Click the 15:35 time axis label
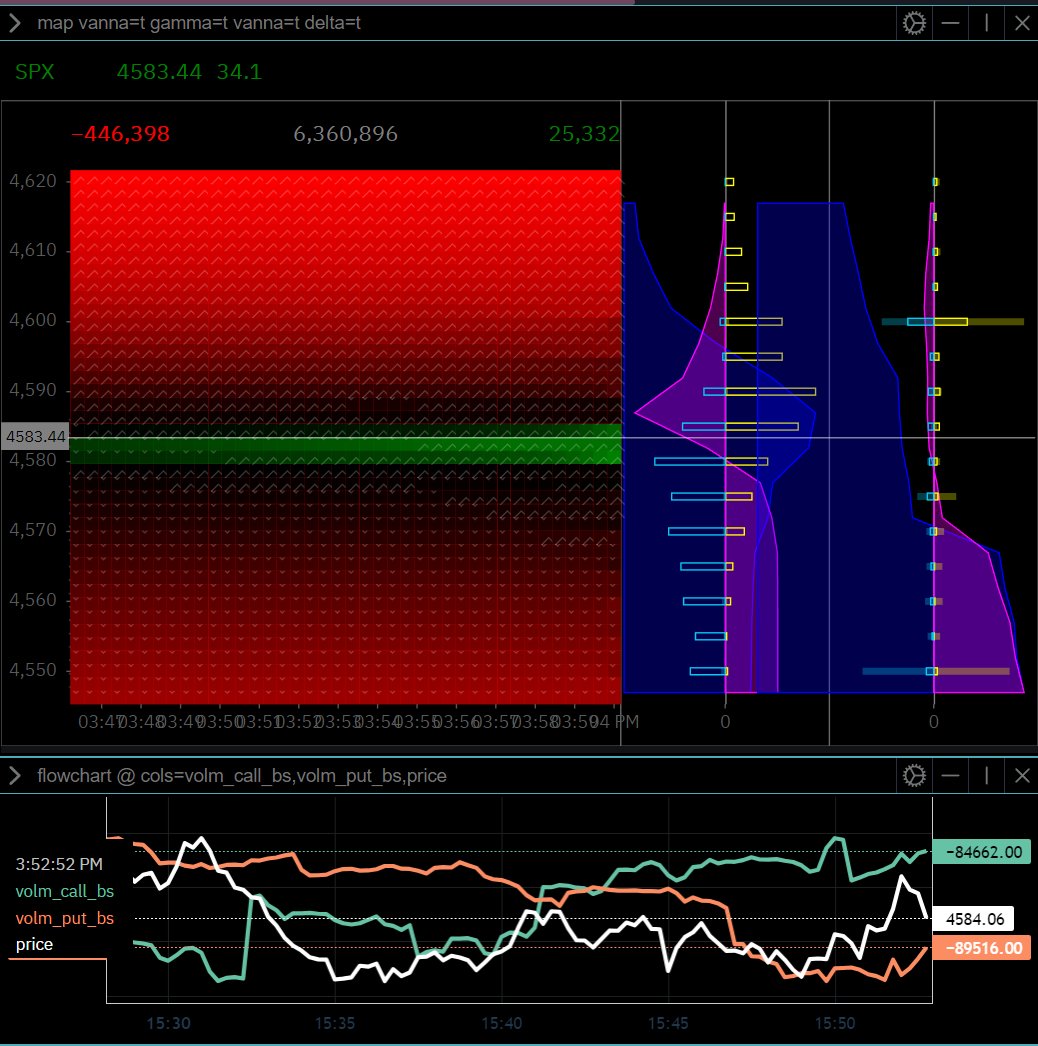The image size is (1038, 1046). click(x=335, y=1023)
